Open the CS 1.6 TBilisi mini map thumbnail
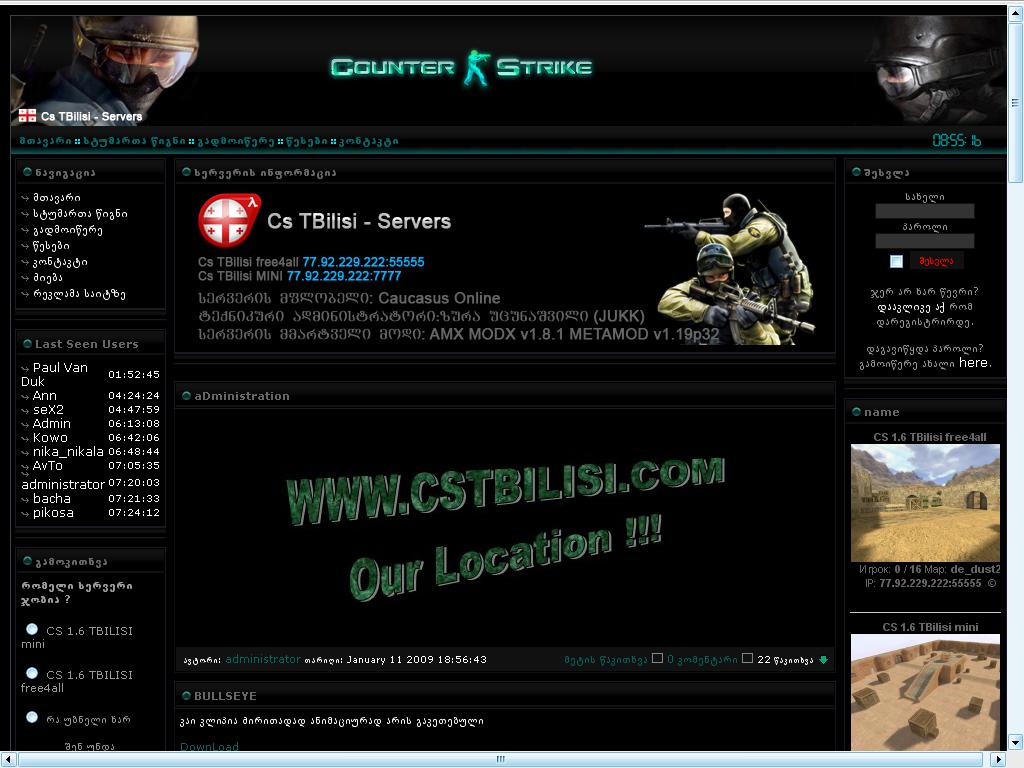This screenshot has height=768, width=1024. click(925, 692)
